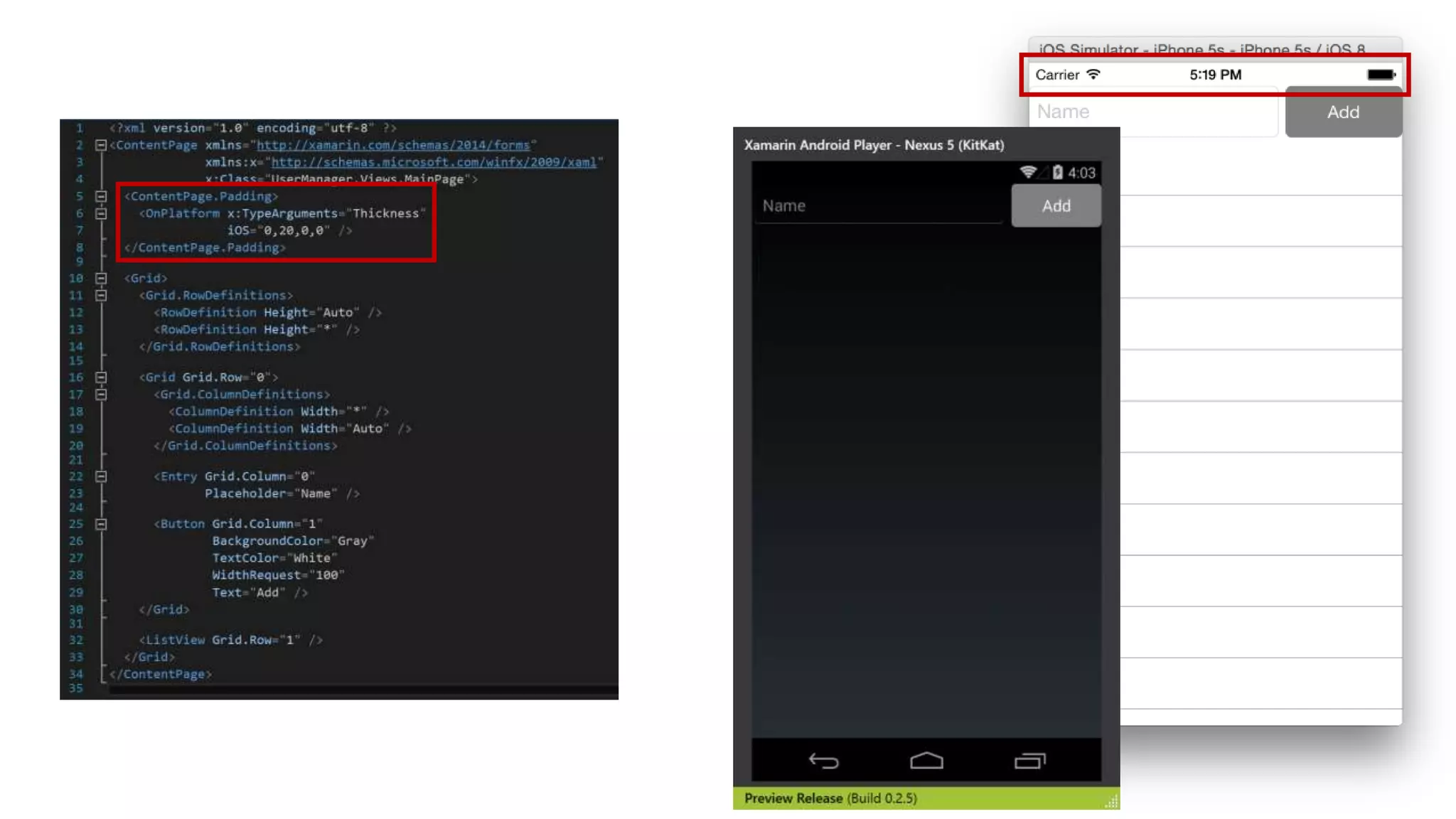Viewport: 1456px width, 819px height.
Task: Collapse the Grid.RowDefinitions fold on line 11
Action: [x=101, y=295]
